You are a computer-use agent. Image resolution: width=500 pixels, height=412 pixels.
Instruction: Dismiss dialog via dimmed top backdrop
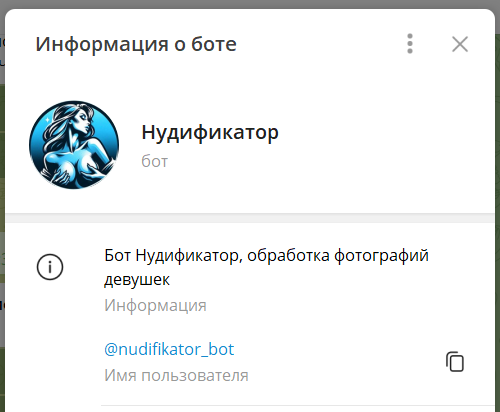(x=250, y=4)
